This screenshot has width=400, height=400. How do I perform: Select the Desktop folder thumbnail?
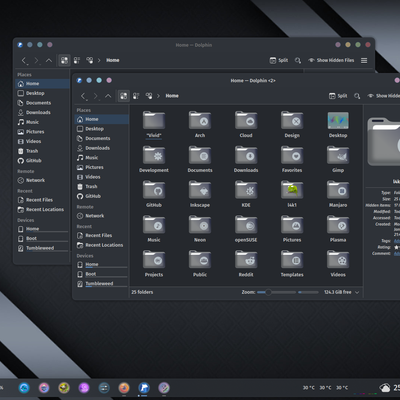[x=338, y=120]
